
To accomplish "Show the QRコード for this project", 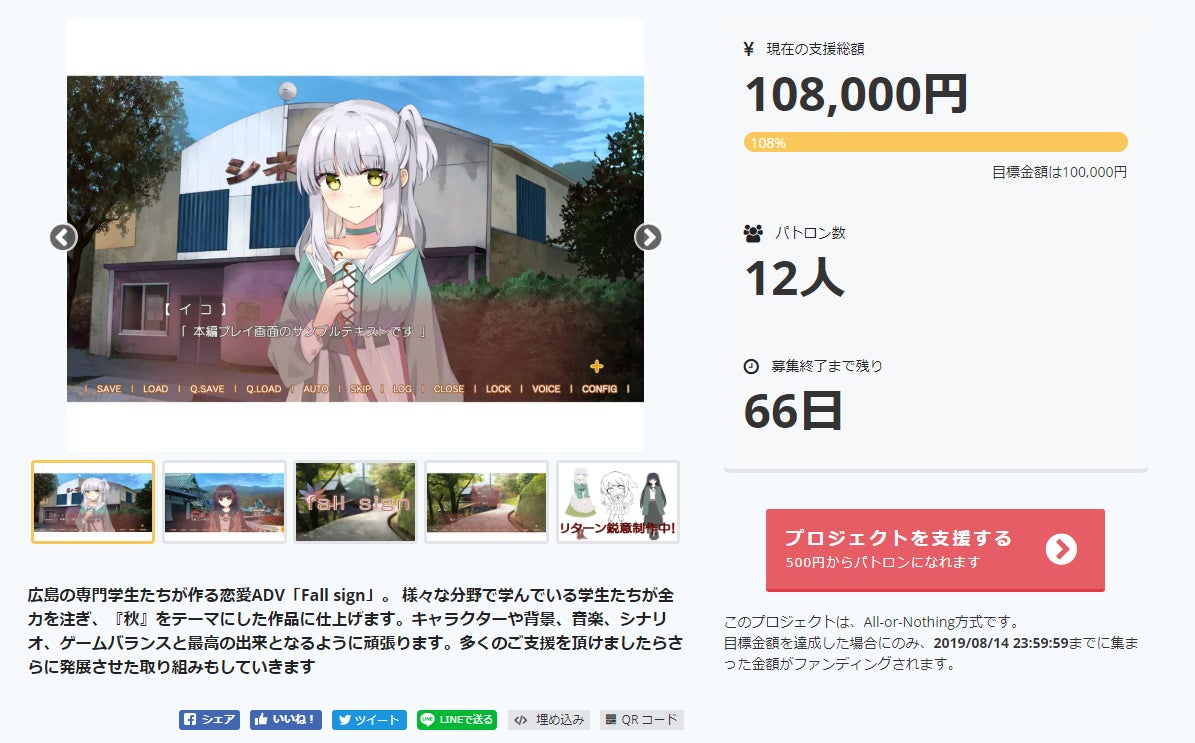I will (642, 719).
